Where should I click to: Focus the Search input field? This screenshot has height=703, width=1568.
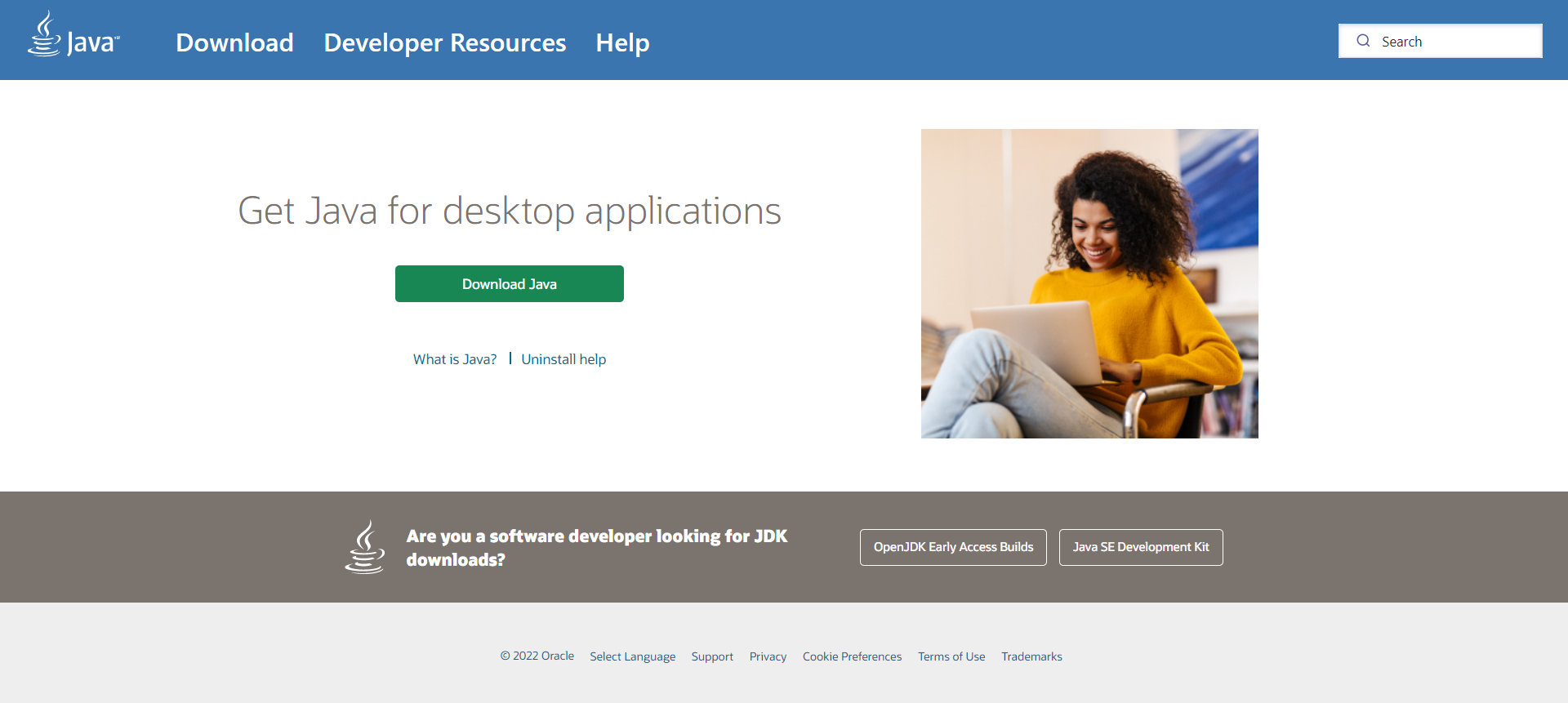(x=1441, y=41)
